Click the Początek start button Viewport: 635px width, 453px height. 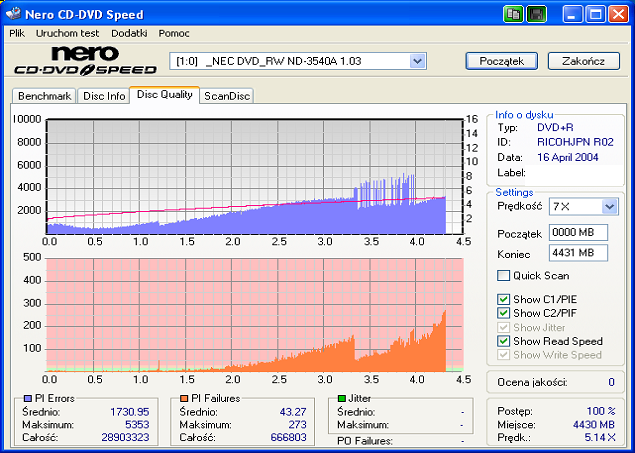point(501,61)
